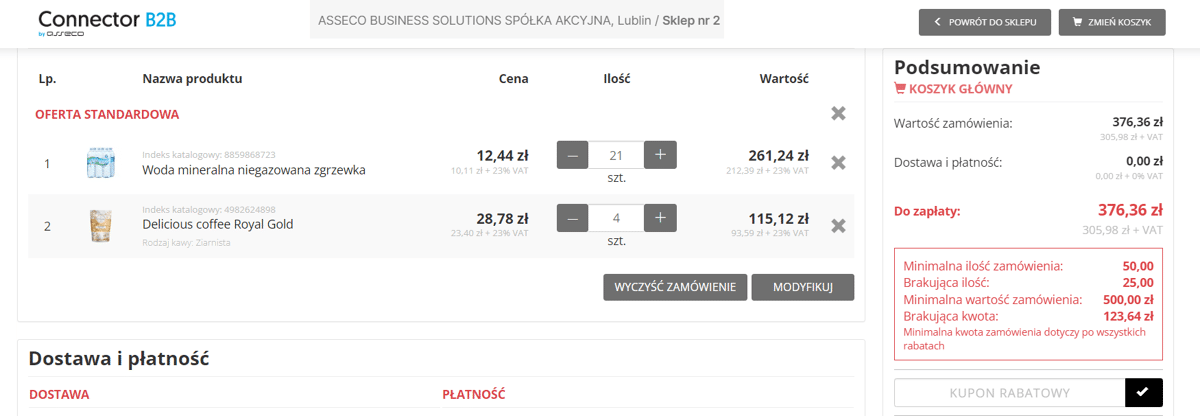Confirm coupon with checkmark button
1200x416 pixels.
[x=1144, y=392]
